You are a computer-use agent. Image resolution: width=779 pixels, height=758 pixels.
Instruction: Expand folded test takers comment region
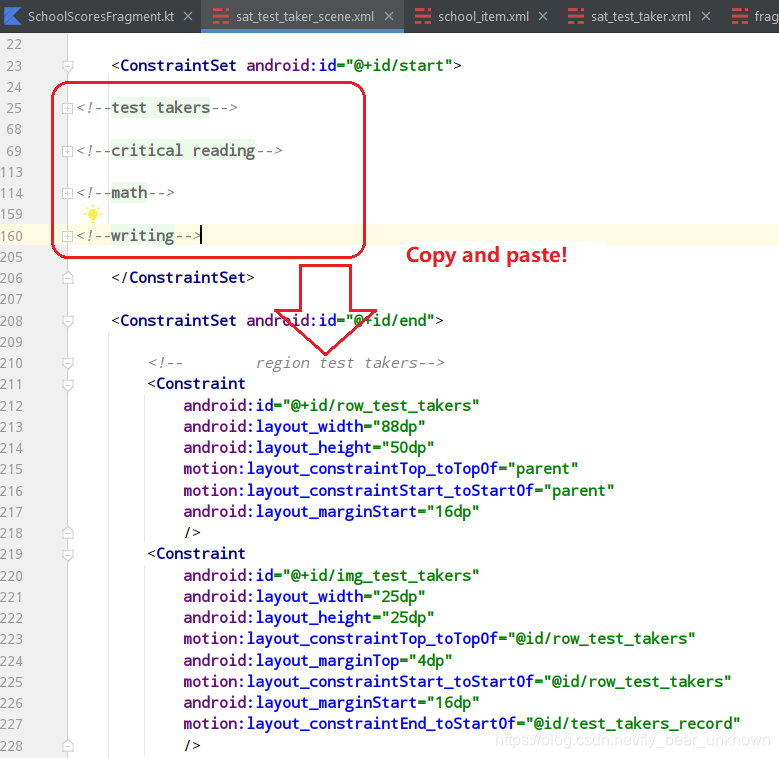67,108
